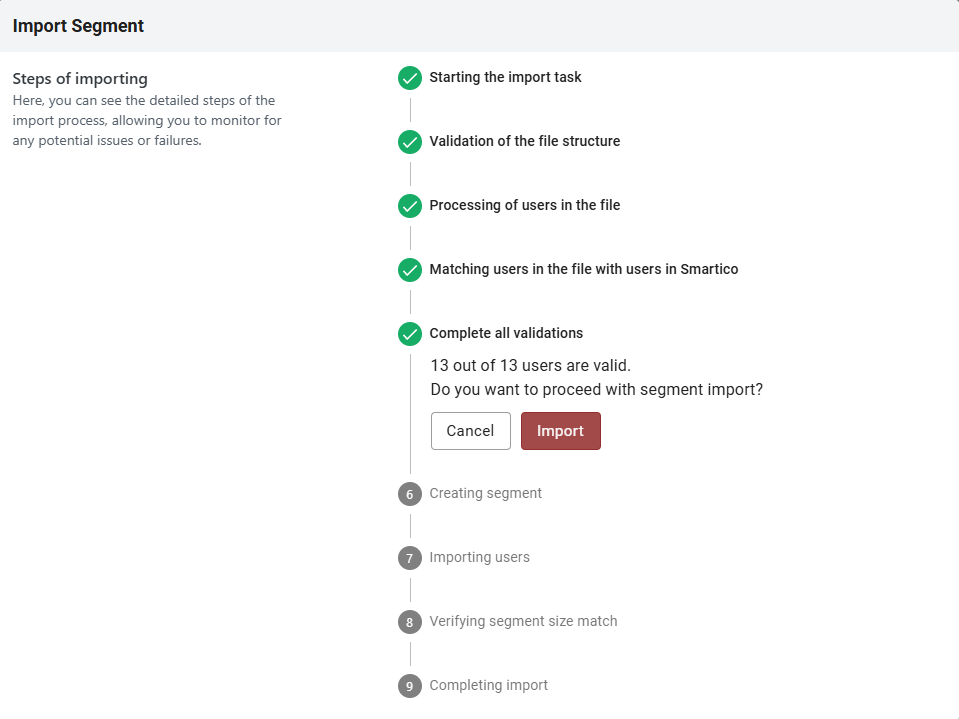Click the step 9 circle for Completing import
This screenshot has height=719, width=959.
[x=409, y=686]
